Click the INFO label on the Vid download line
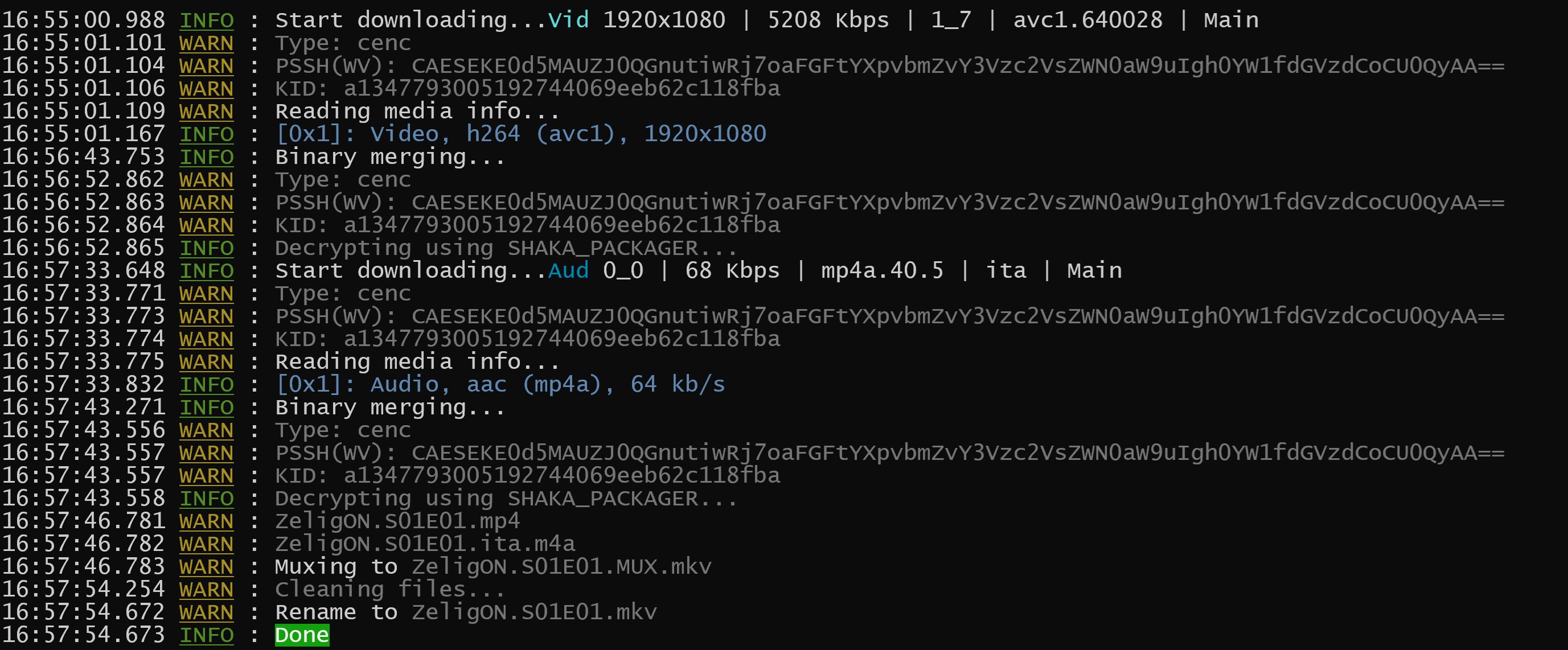Viewport: 1568px width, 650px height. coord(207,20)
